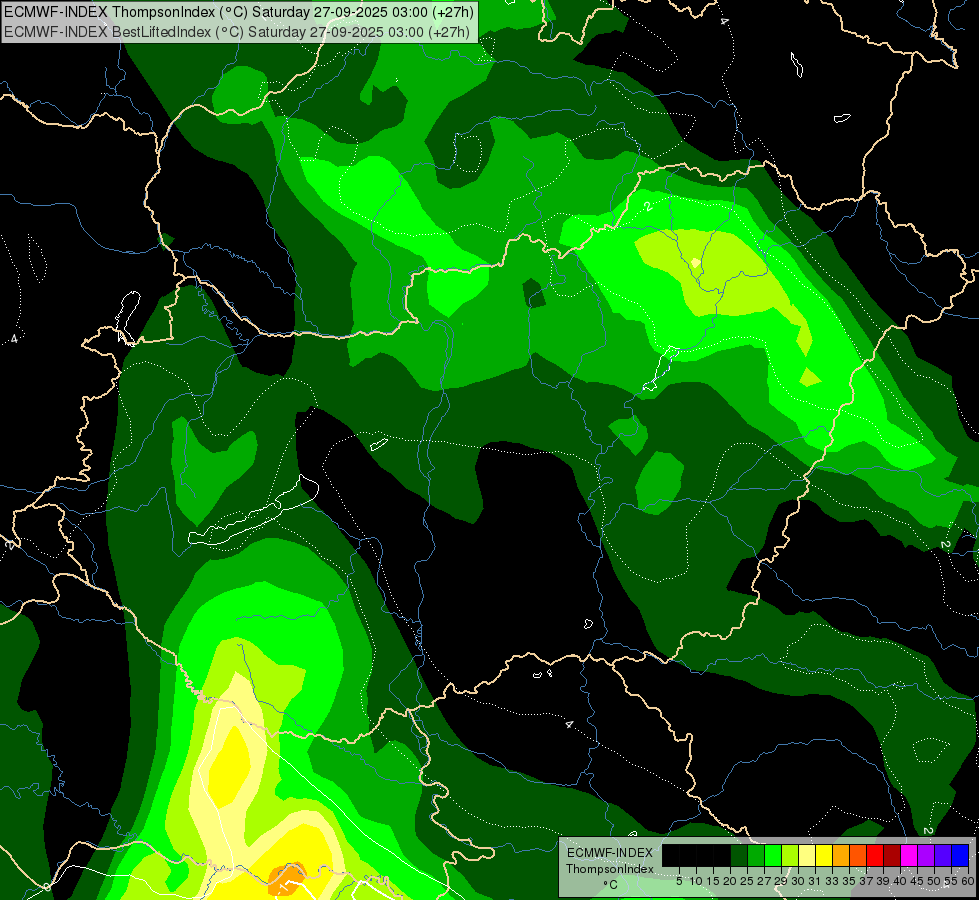This screenshot has width=979, height=900.
Task: Choose the pale yellow 30–31 legend swatch
Action: point(806,855)
